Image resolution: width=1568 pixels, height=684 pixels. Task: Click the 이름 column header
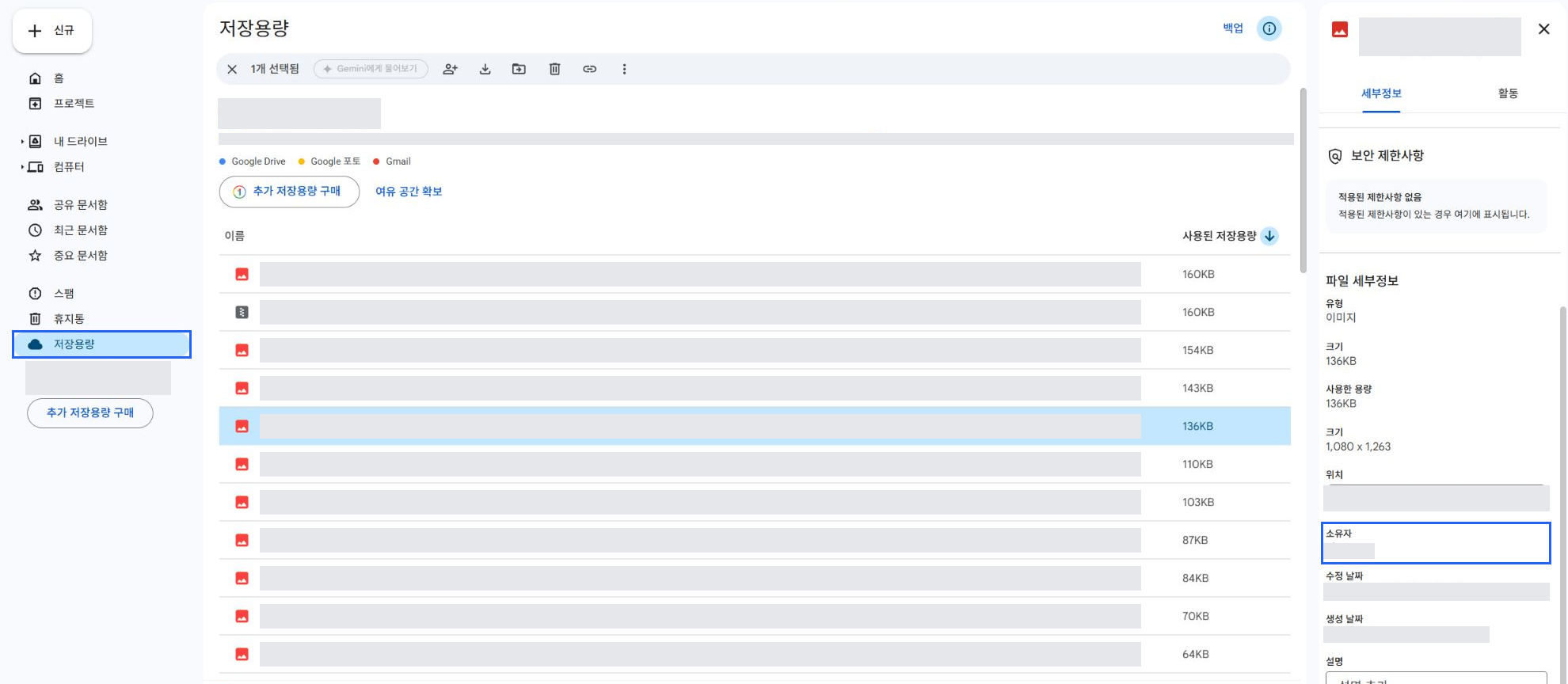pos(234,236)
